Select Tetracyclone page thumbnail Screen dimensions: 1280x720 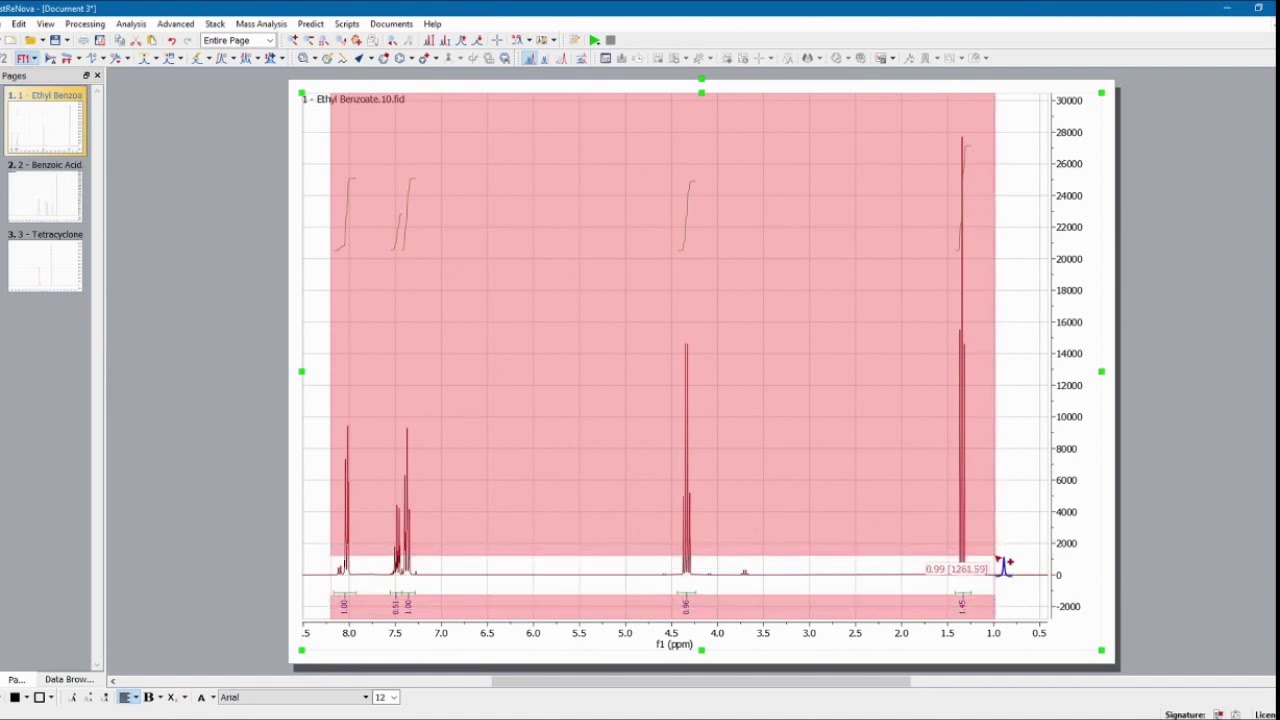coord(45,262)
